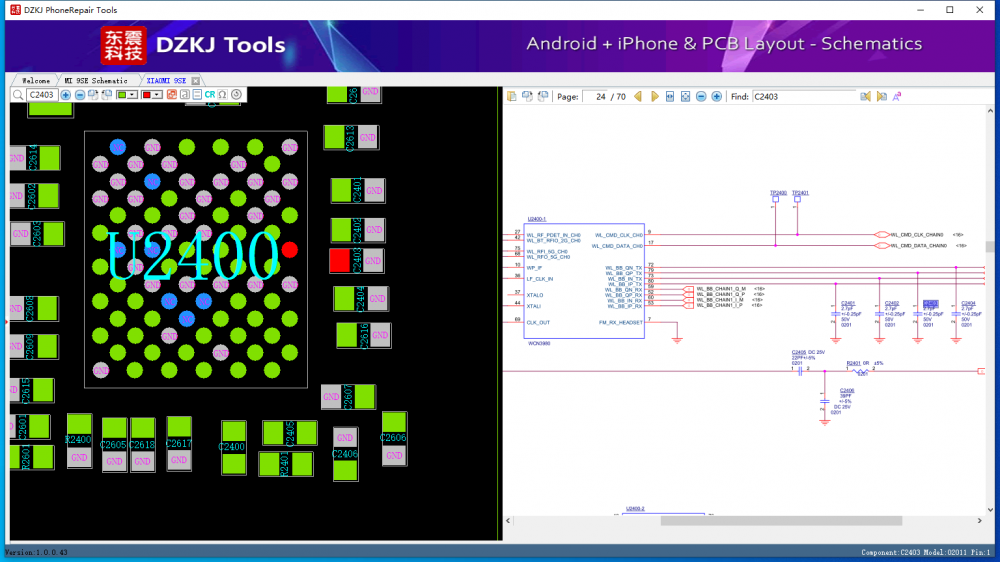Select capacitor C2616 on PCB layout
This screenshot has height=562, width=1000.
(364, 336)
